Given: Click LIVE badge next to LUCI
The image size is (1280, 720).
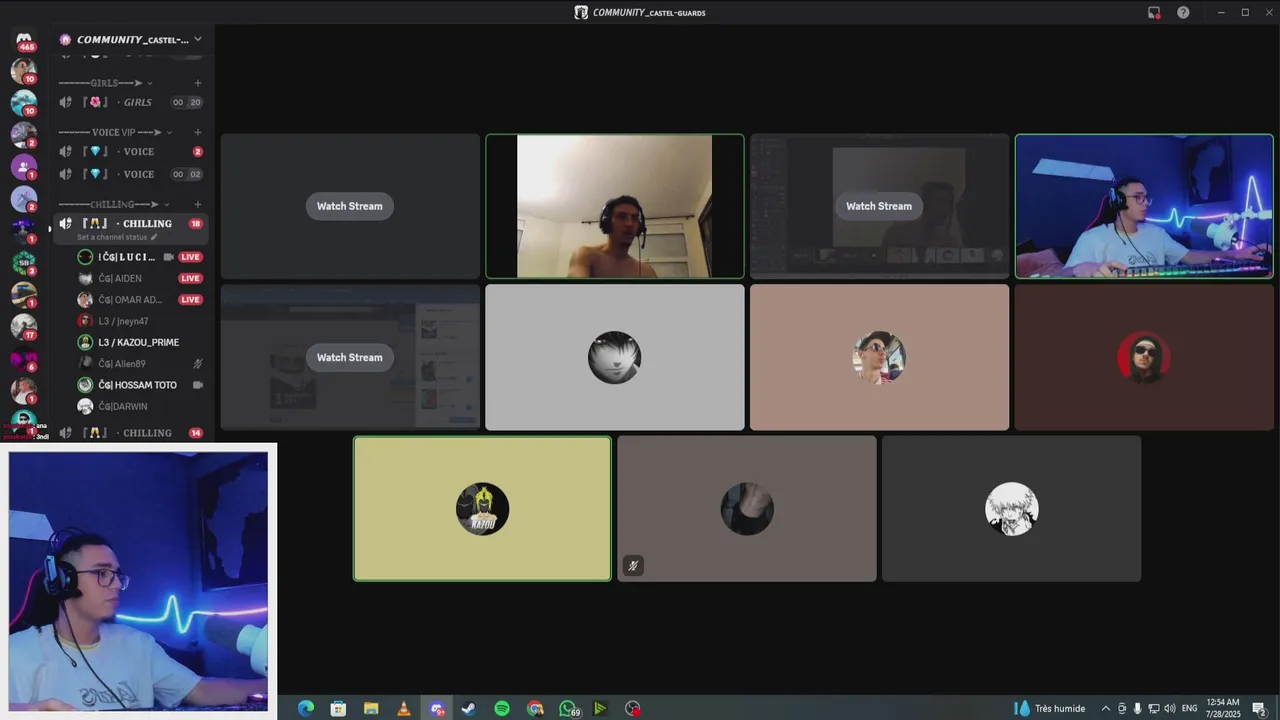Looking at the screenshot, I should pyautogui.click(x=190, y=257).
